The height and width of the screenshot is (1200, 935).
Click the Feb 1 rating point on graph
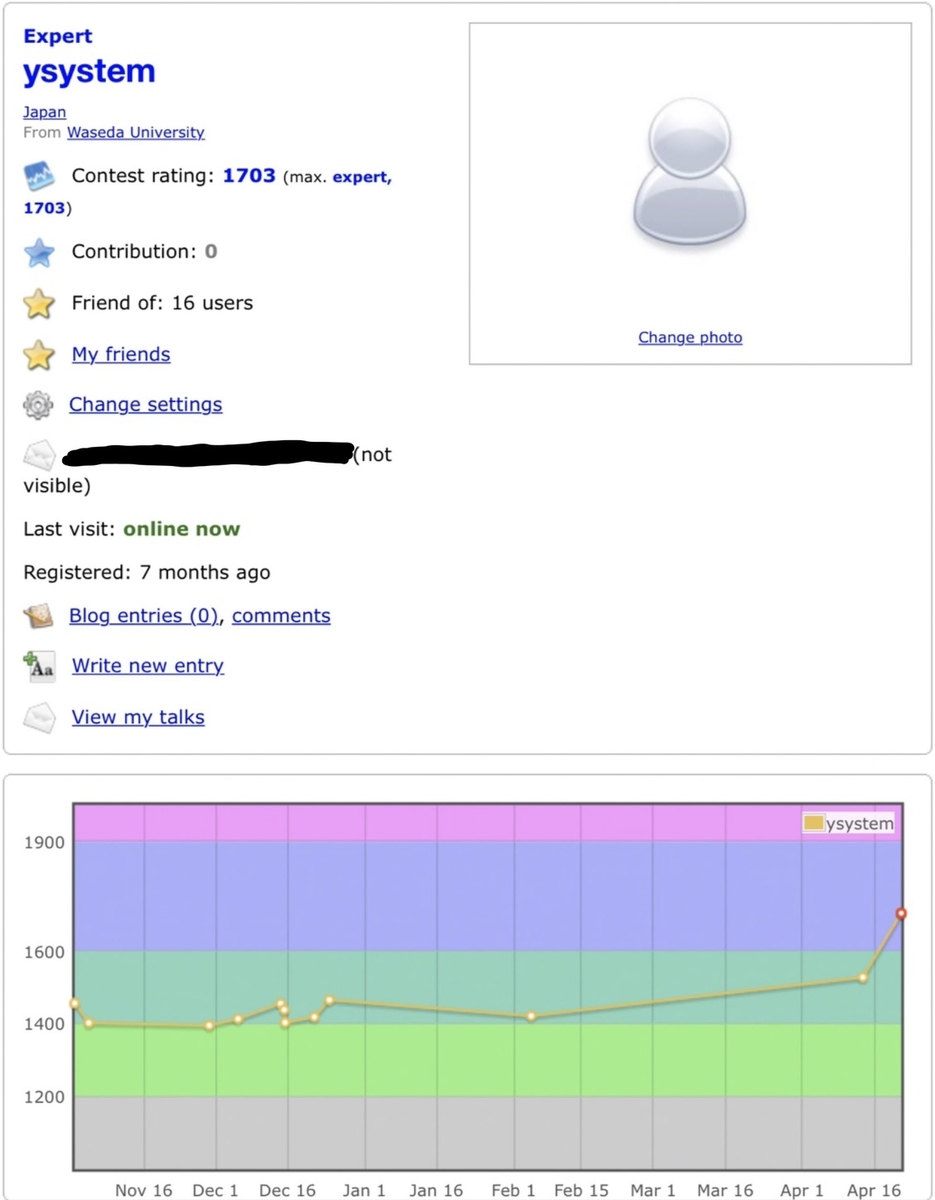point(531,1016)
